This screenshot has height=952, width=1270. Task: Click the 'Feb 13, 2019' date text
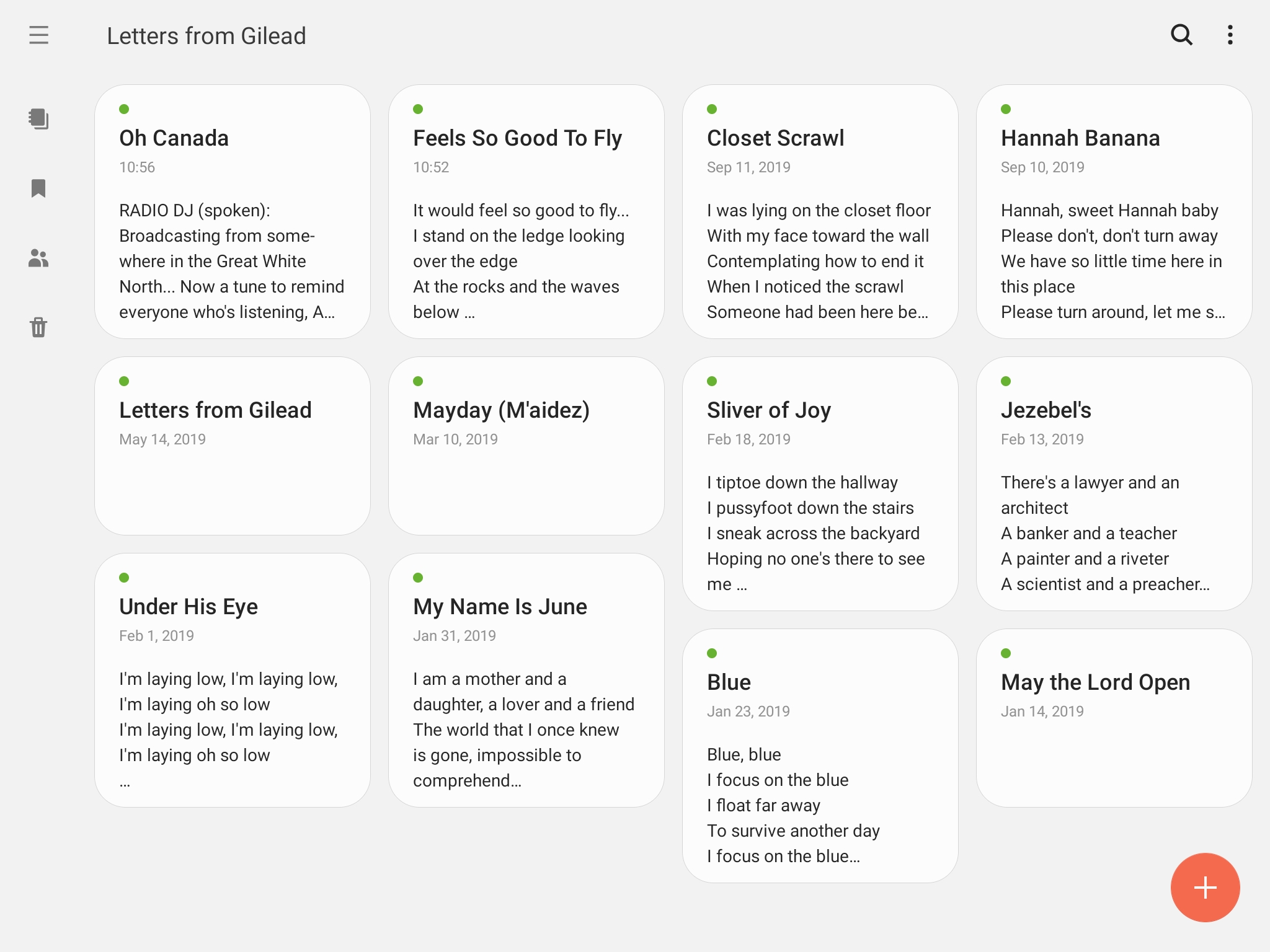(x=1042, y=439)
